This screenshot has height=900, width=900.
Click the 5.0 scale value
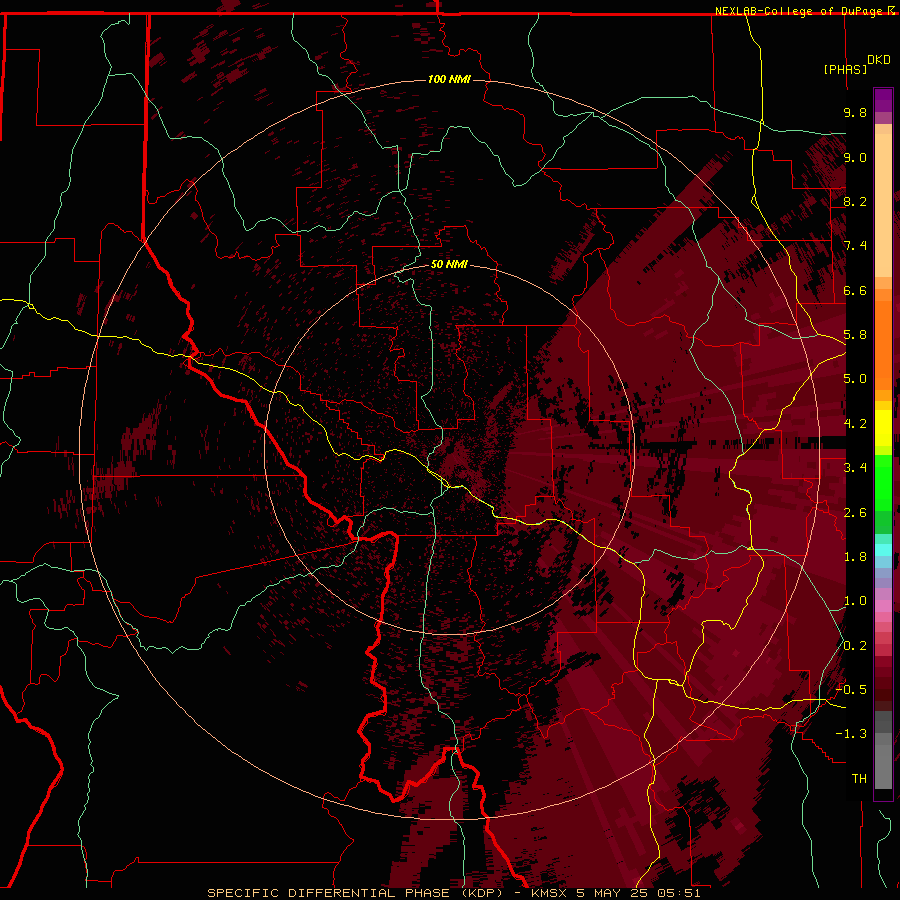click(x=855, y=379)
